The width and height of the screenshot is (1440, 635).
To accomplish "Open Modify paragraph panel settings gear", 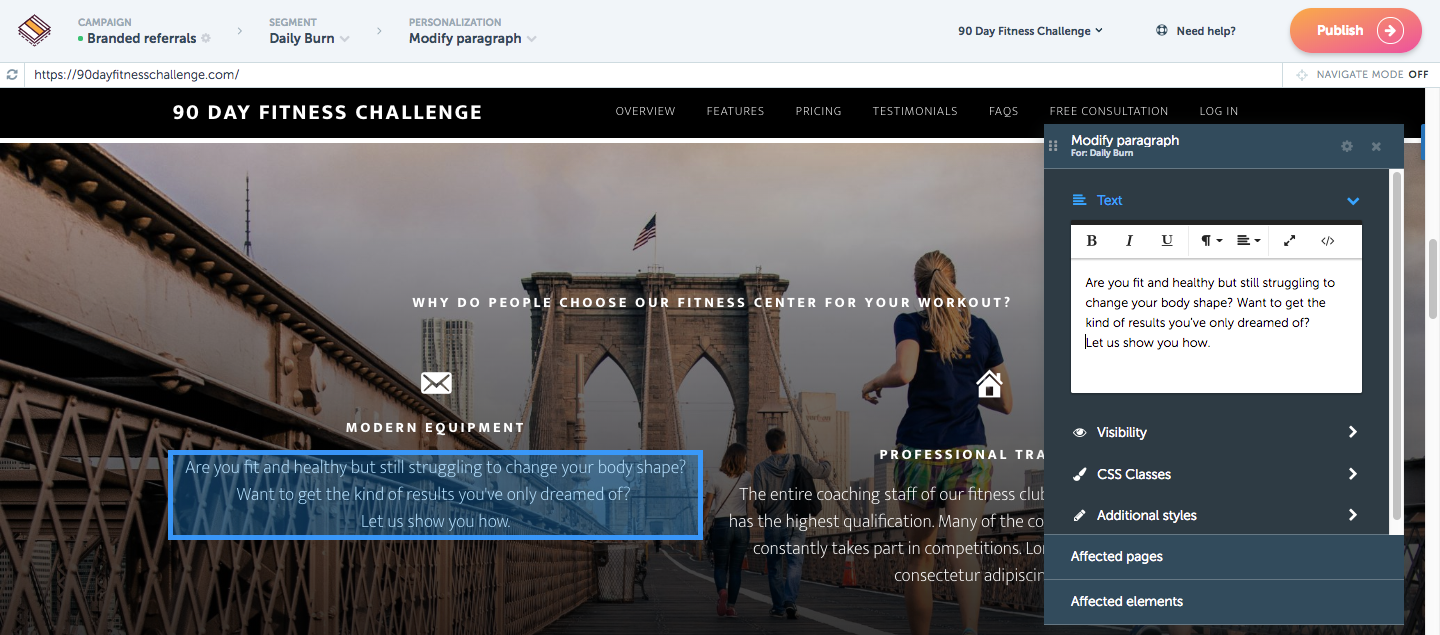I will tap(1347, 147).
